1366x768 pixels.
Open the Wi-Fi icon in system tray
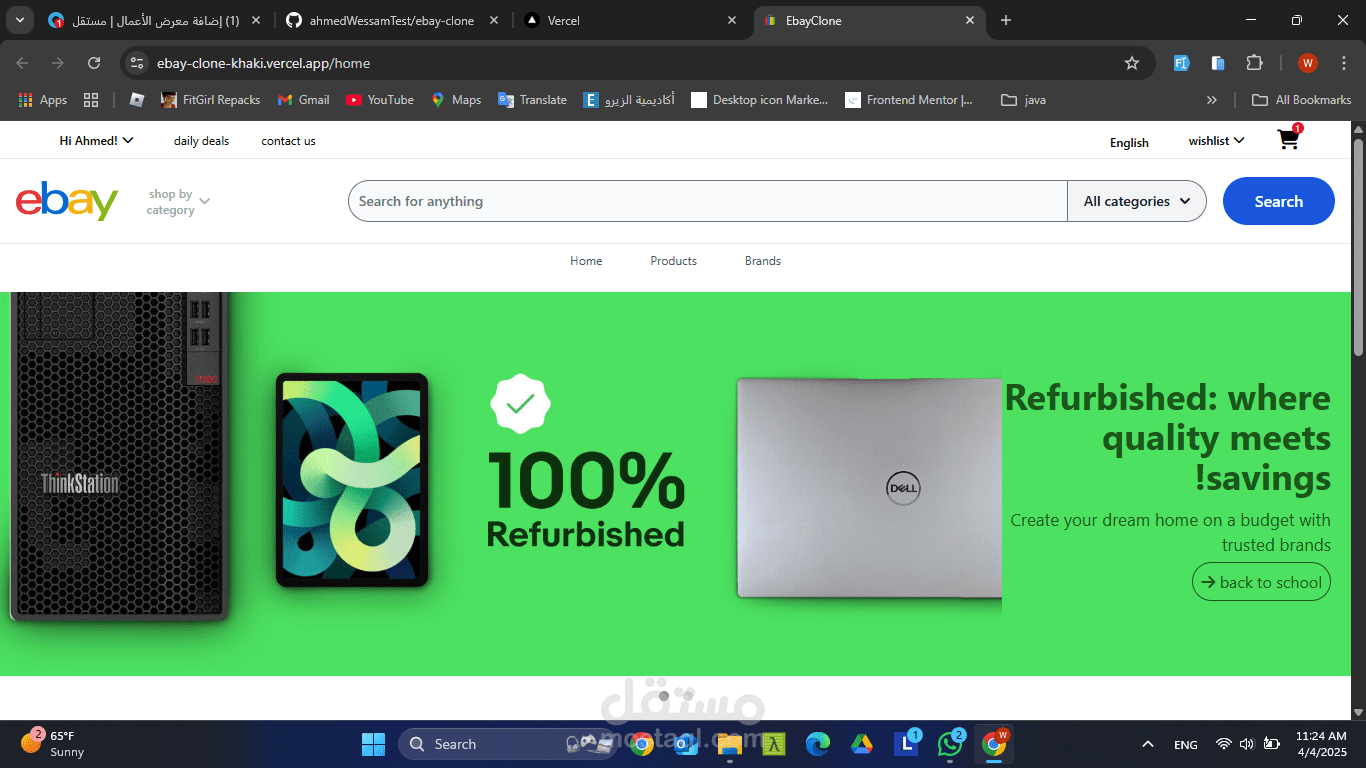pyautogui.click(x=1223, y=744)
